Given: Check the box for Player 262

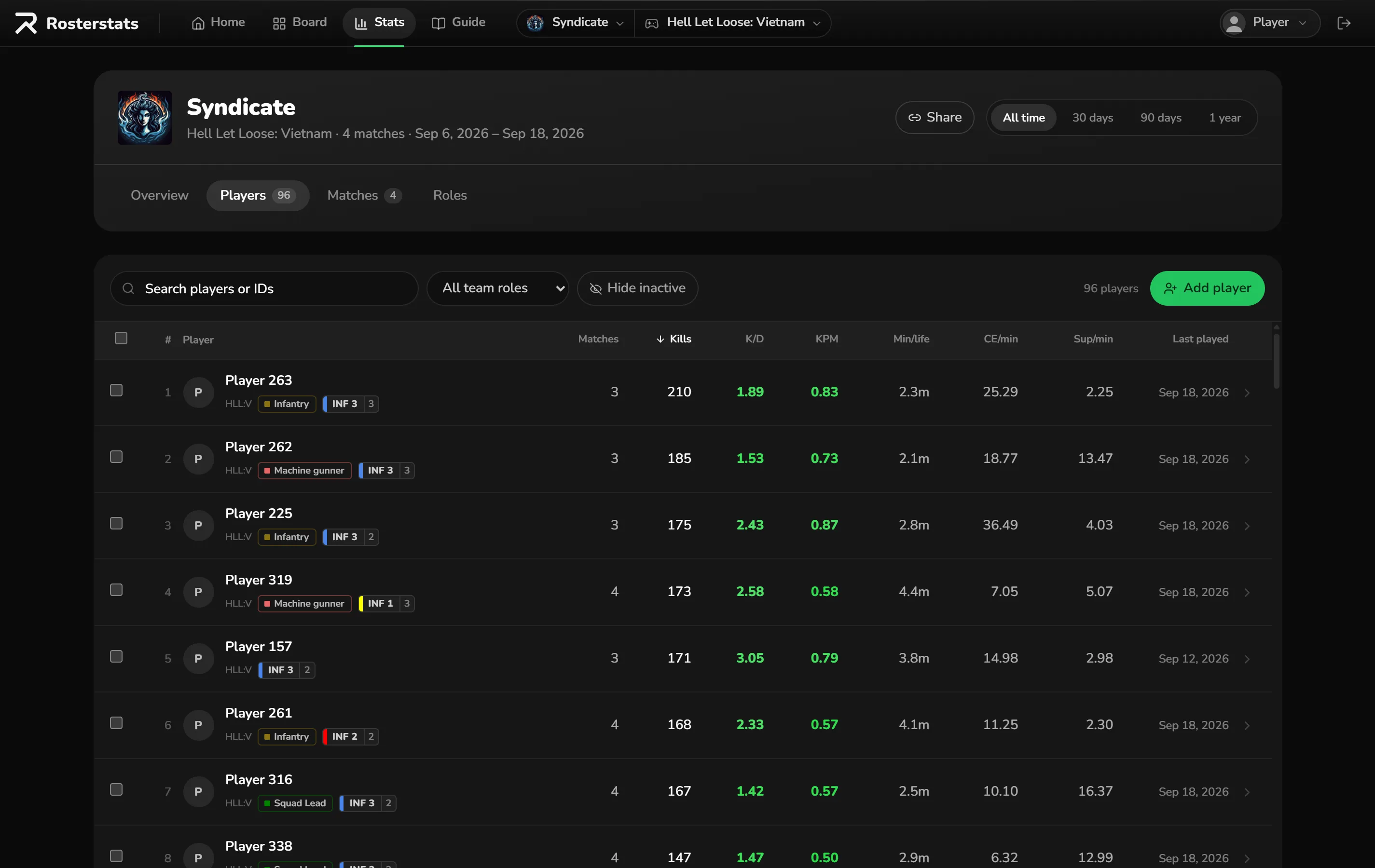Looking at the screenshot, I should click(116, 457).
